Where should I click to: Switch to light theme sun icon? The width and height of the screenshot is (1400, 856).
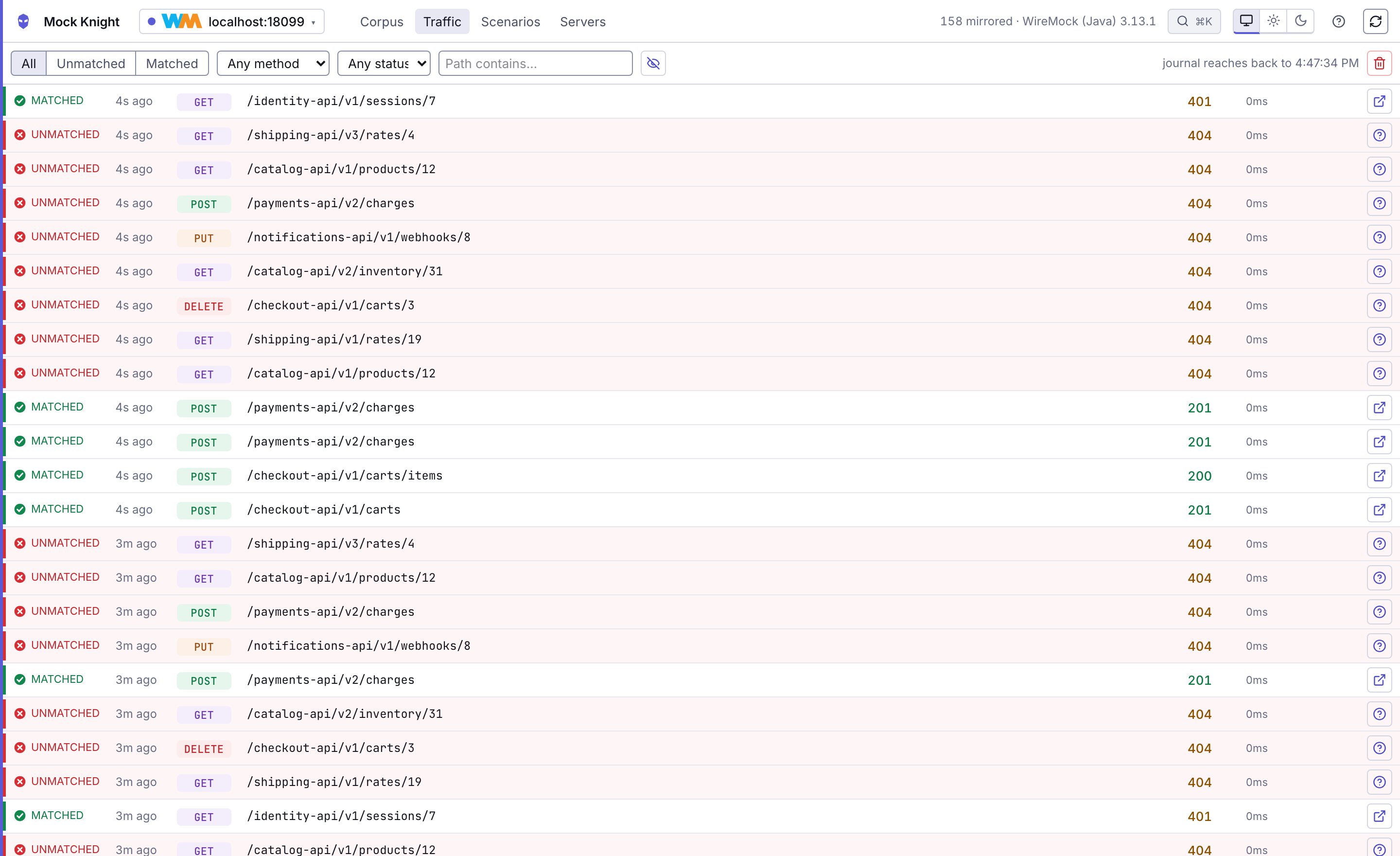pyautogui.click(x=1273, y=21)
